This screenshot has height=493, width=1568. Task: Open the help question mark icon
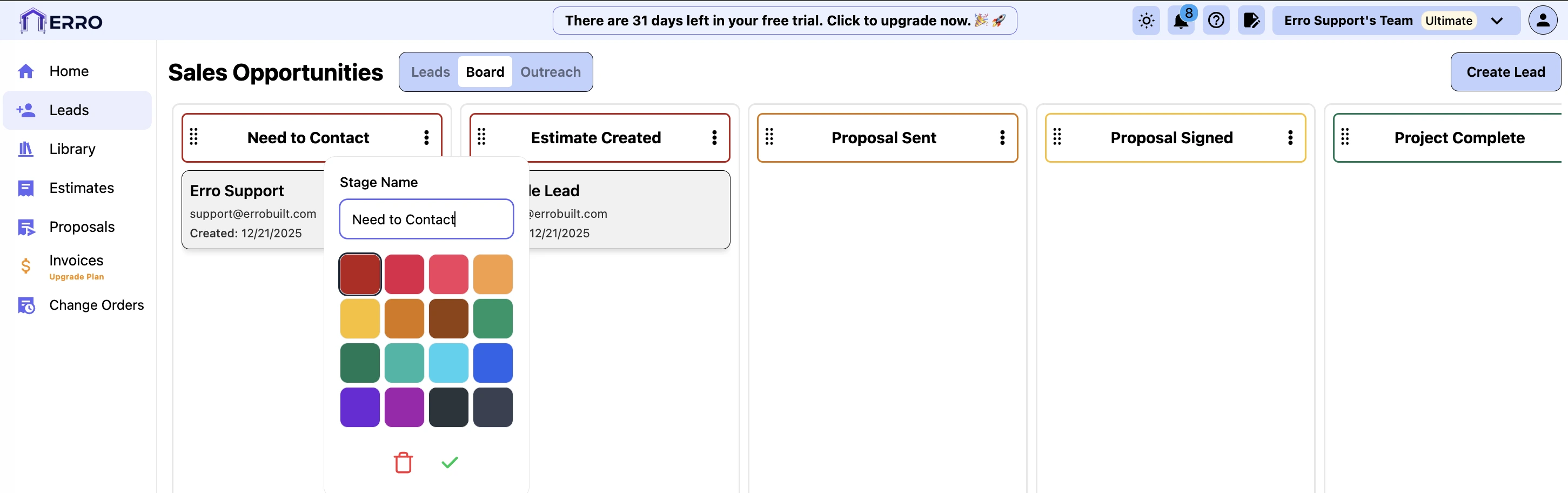point(1216,21)
